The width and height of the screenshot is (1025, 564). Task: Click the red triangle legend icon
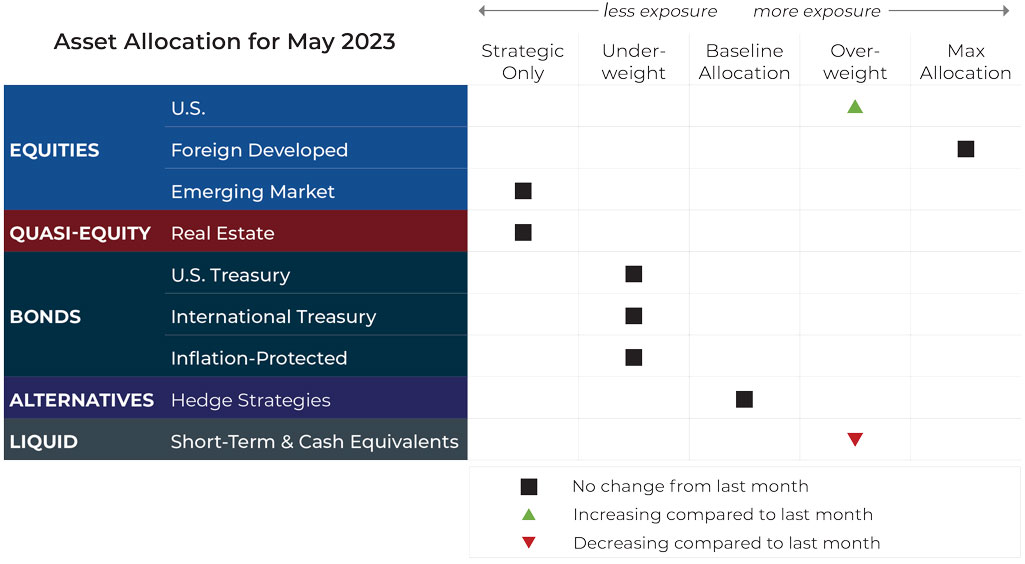click(x=529, y=542)
